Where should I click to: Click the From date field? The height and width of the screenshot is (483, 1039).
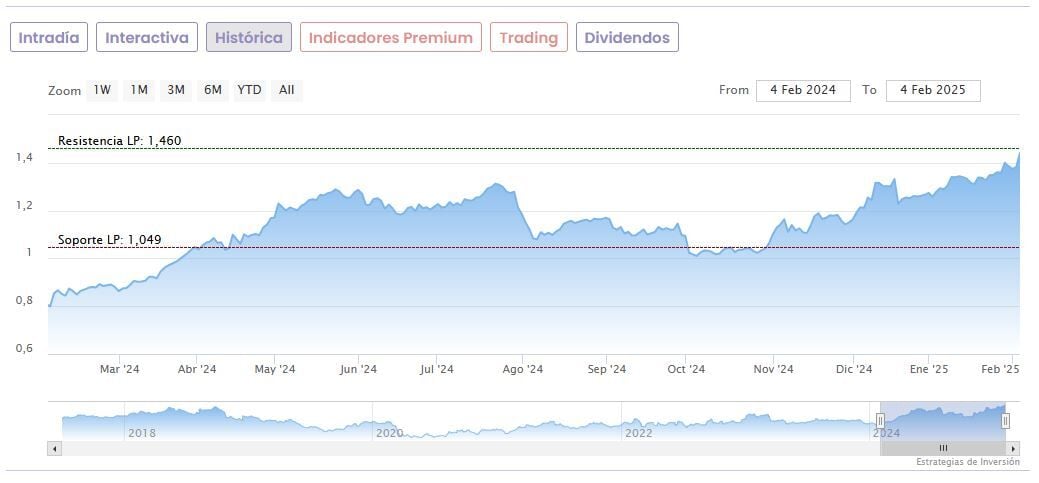[x=803, y=90]
